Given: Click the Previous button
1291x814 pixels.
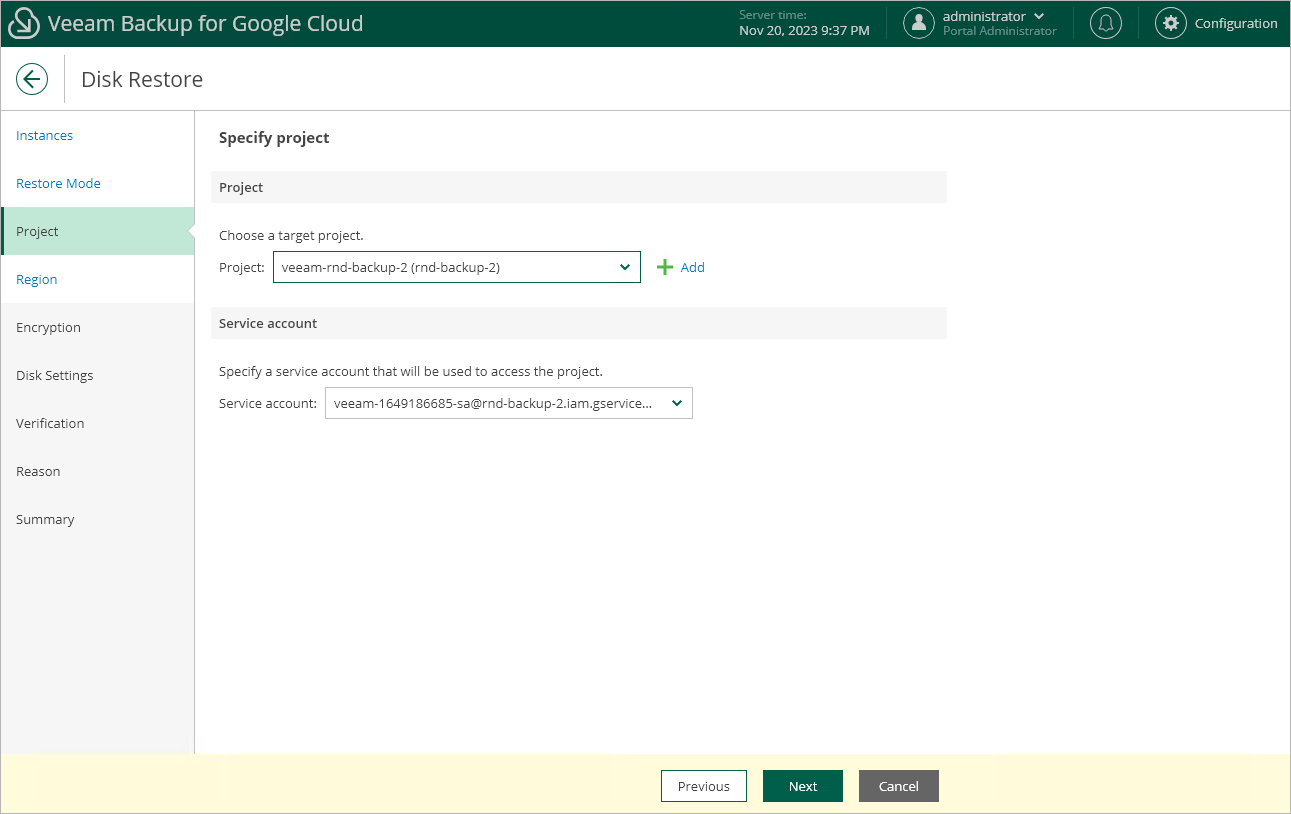Looking at the screenshot, I should 704,786.
